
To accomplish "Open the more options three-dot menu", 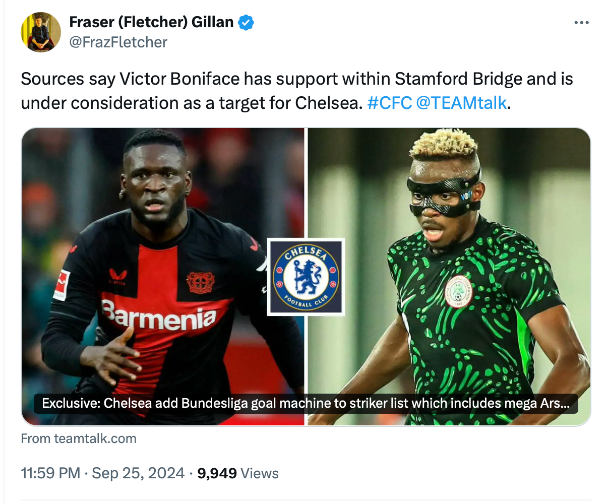I will [581, 22].
